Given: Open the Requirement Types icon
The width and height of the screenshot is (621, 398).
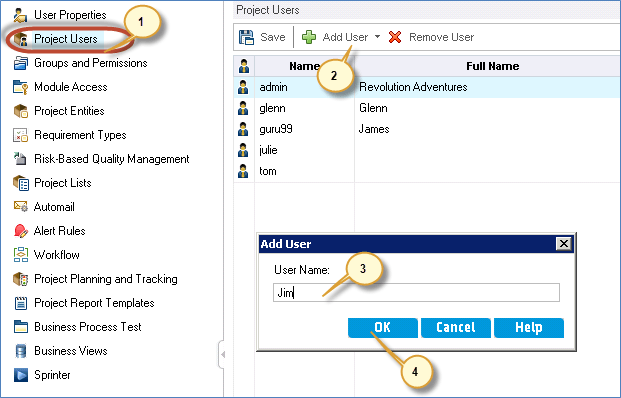Looking at the screenshot, I should (x=21, y=135).
